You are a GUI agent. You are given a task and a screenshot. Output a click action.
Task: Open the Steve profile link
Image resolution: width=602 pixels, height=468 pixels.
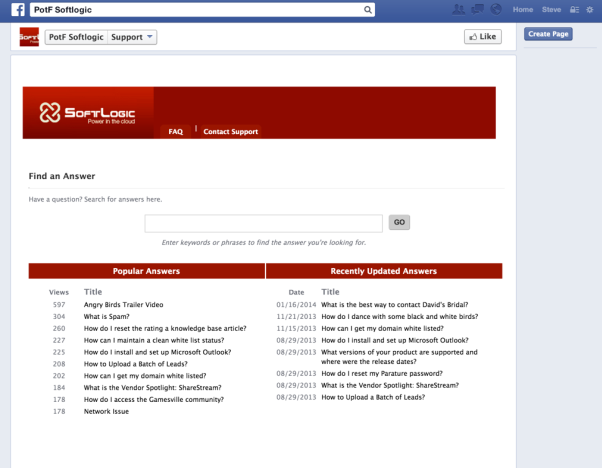coord(551,10)
